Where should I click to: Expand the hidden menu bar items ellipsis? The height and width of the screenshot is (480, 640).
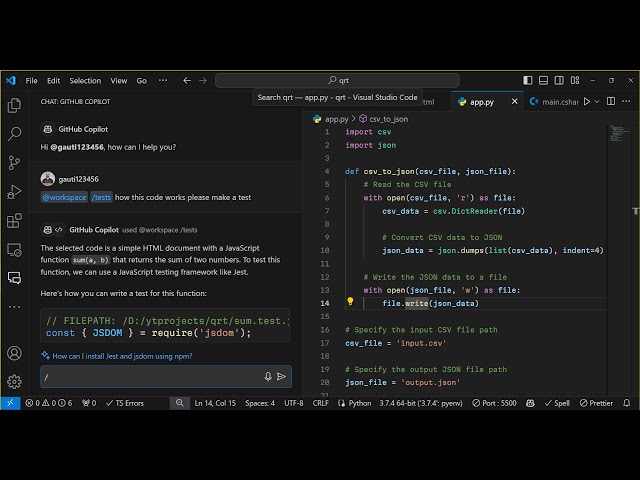coord(158,80)
